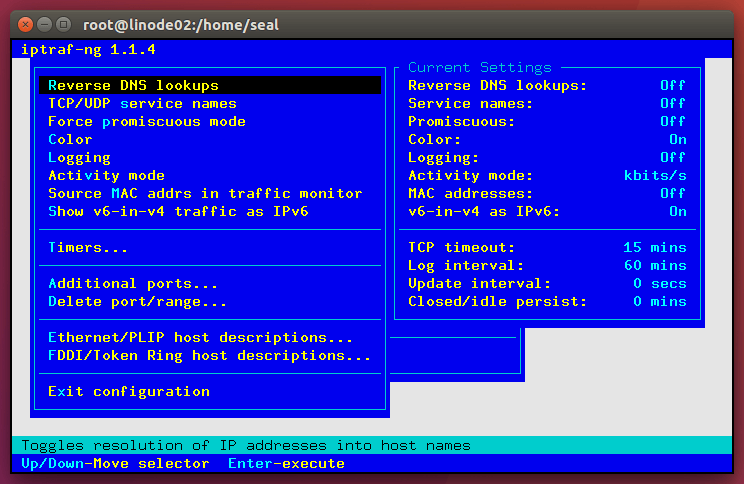
Task: Toggle Force promiscuous mode entry
Action: coord(146,122)
